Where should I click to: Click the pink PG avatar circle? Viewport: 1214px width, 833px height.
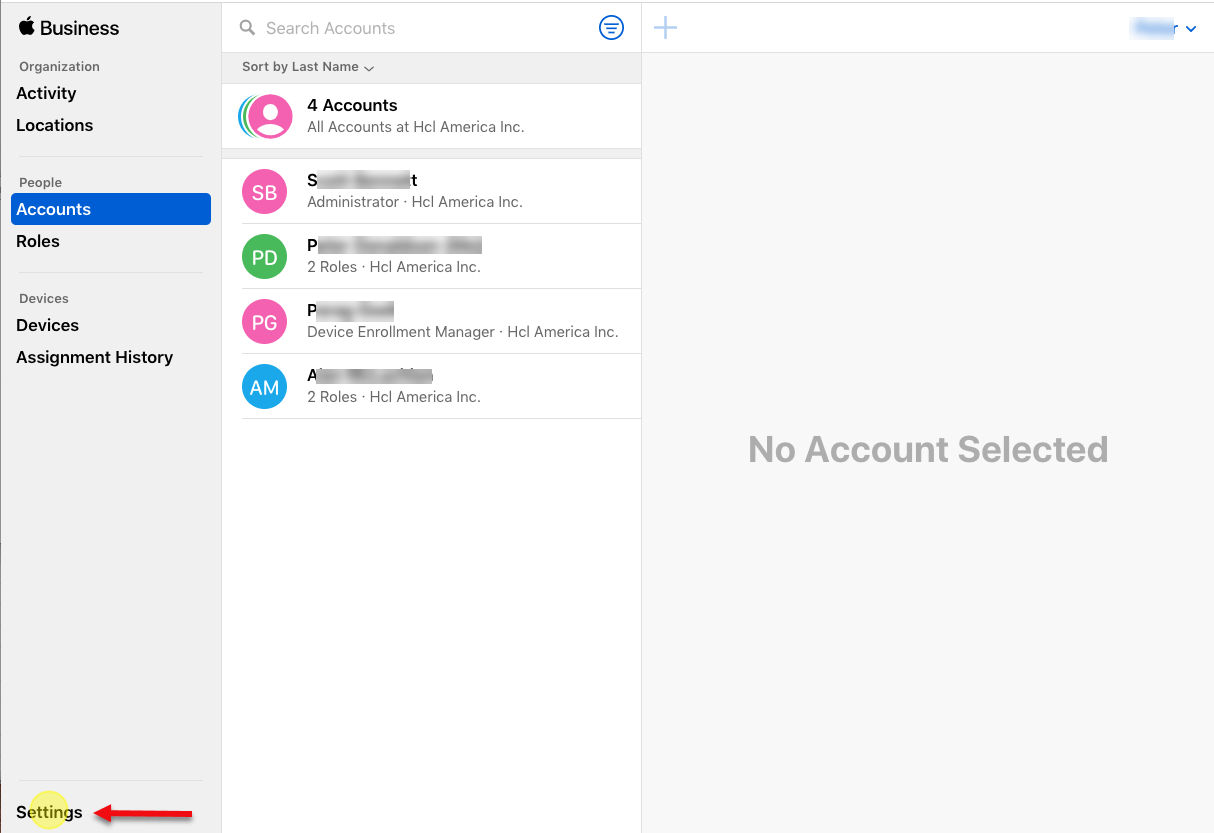pyautogui.click(x=264, y=323)
